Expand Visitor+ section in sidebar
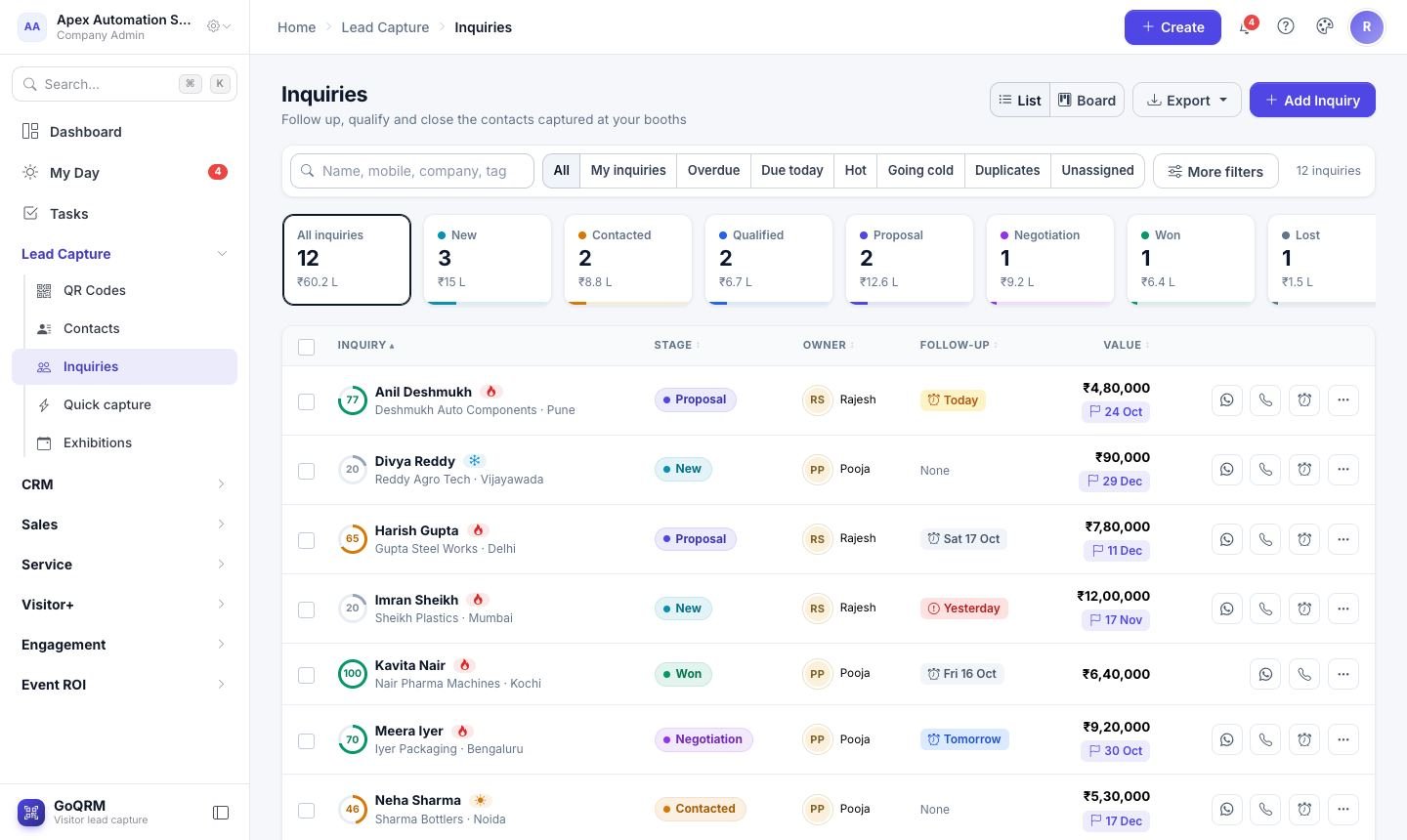This screenshot has height=840, width=1407. click(124, 605)
